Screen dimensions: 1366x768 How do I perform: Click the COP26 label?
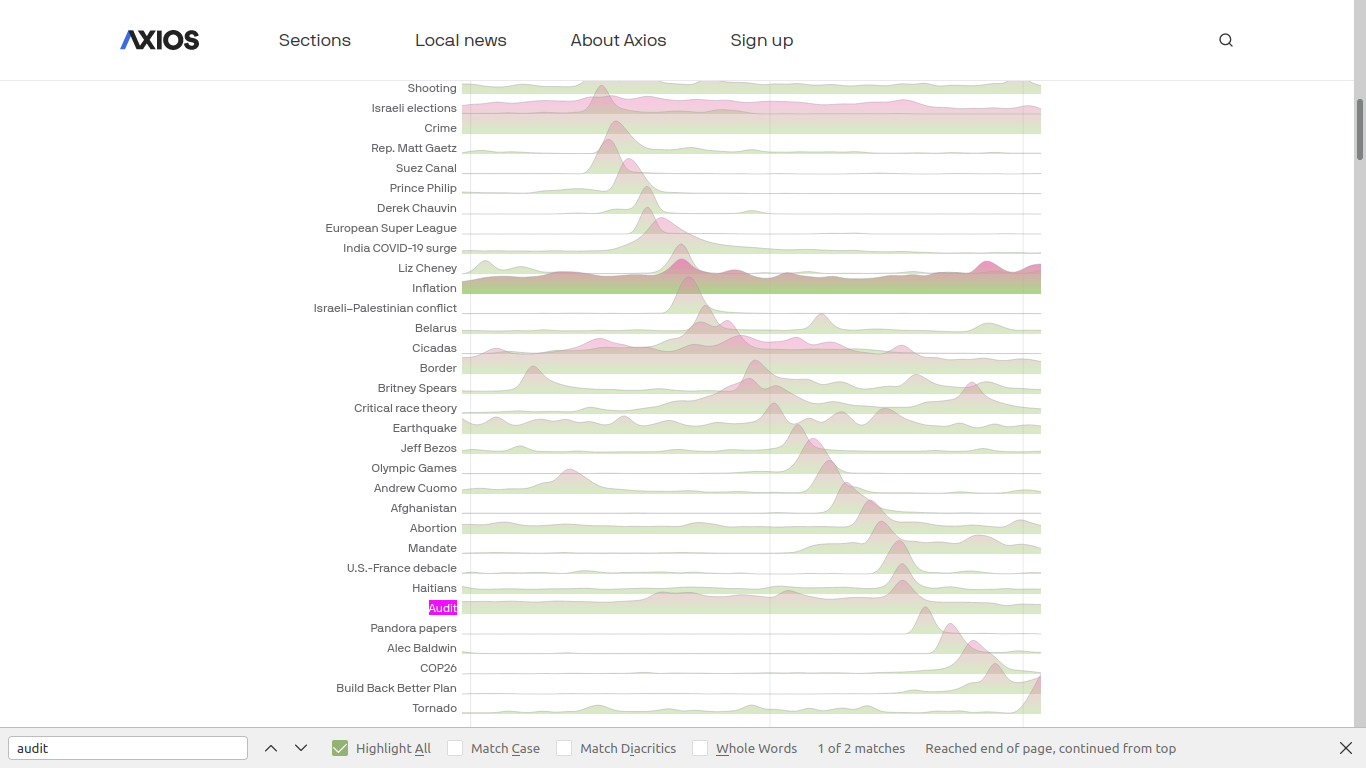(438, 668)
